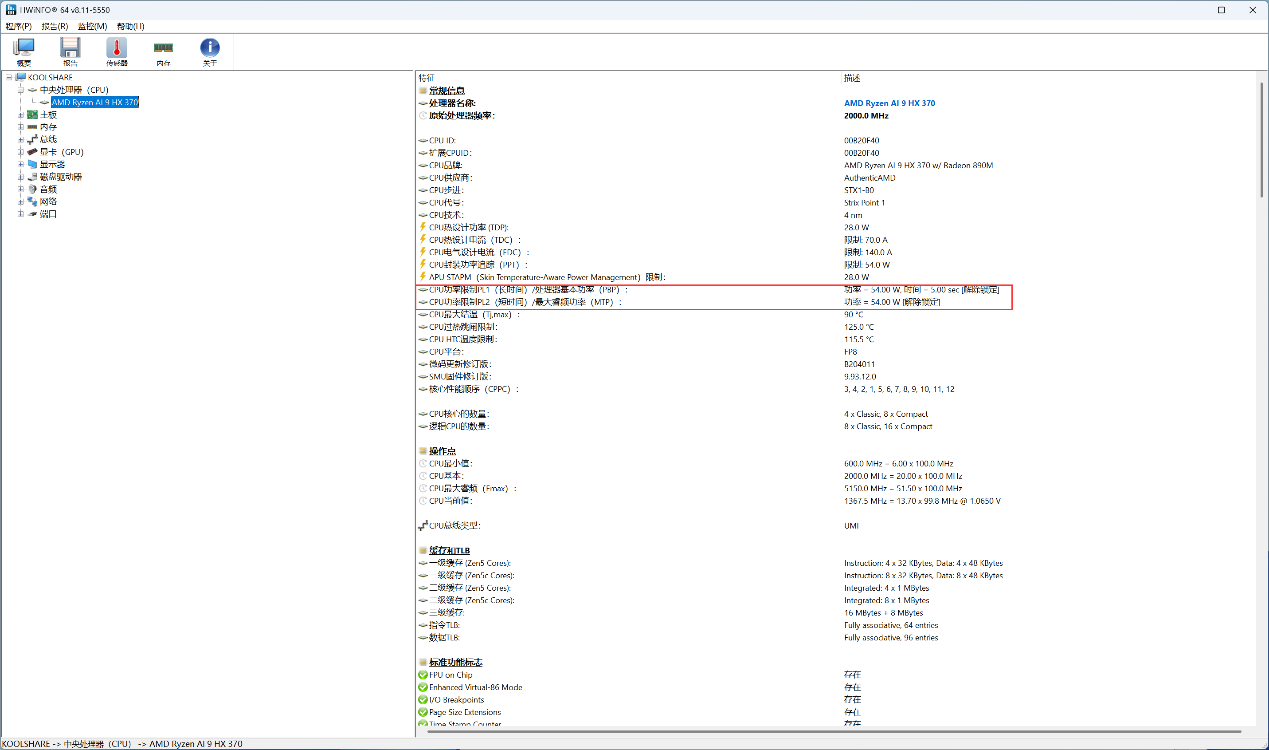
Task: Open the 监控(M) menu
Action: click(93, 26)
